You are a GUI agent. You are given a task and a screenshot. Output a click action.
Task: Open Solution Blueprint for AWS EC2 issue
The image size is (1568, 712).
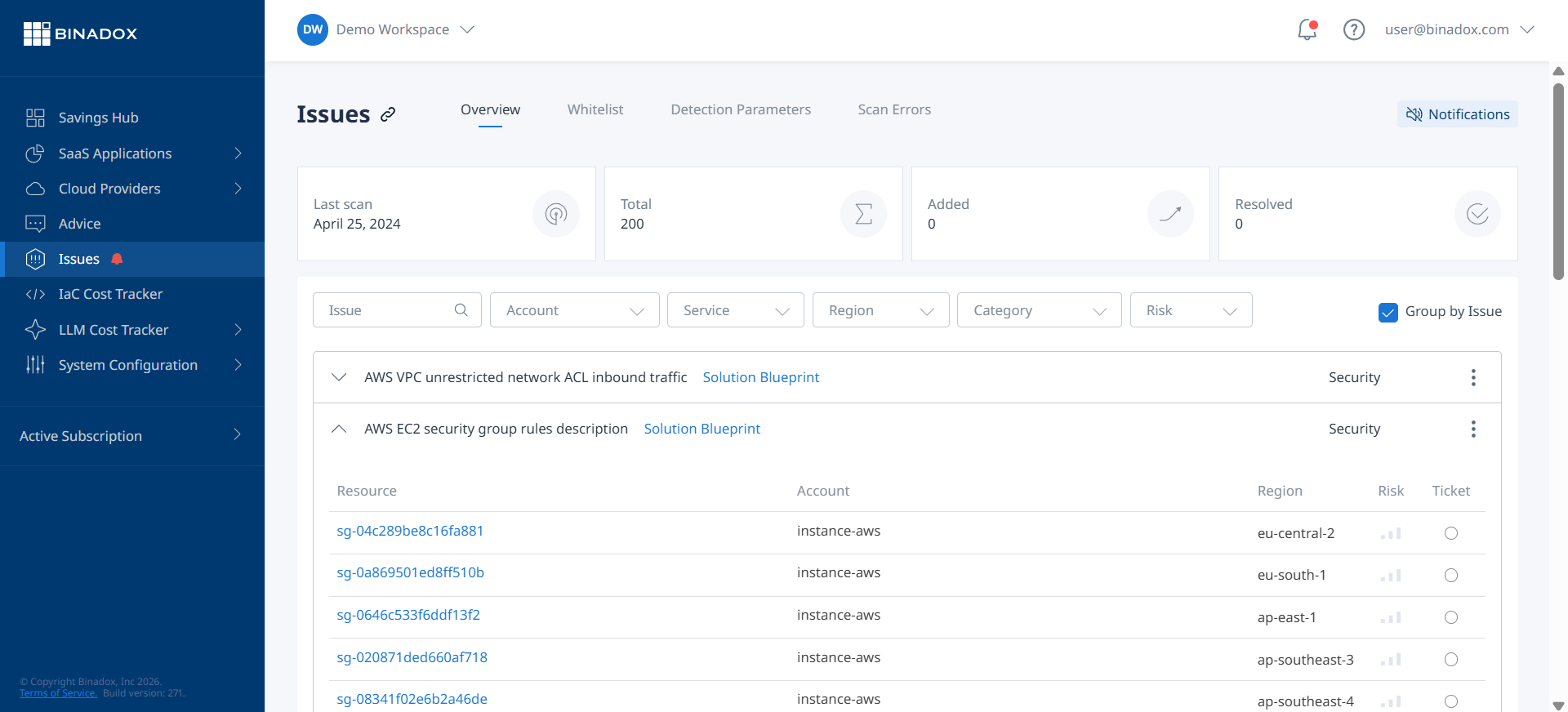[702, 429]
